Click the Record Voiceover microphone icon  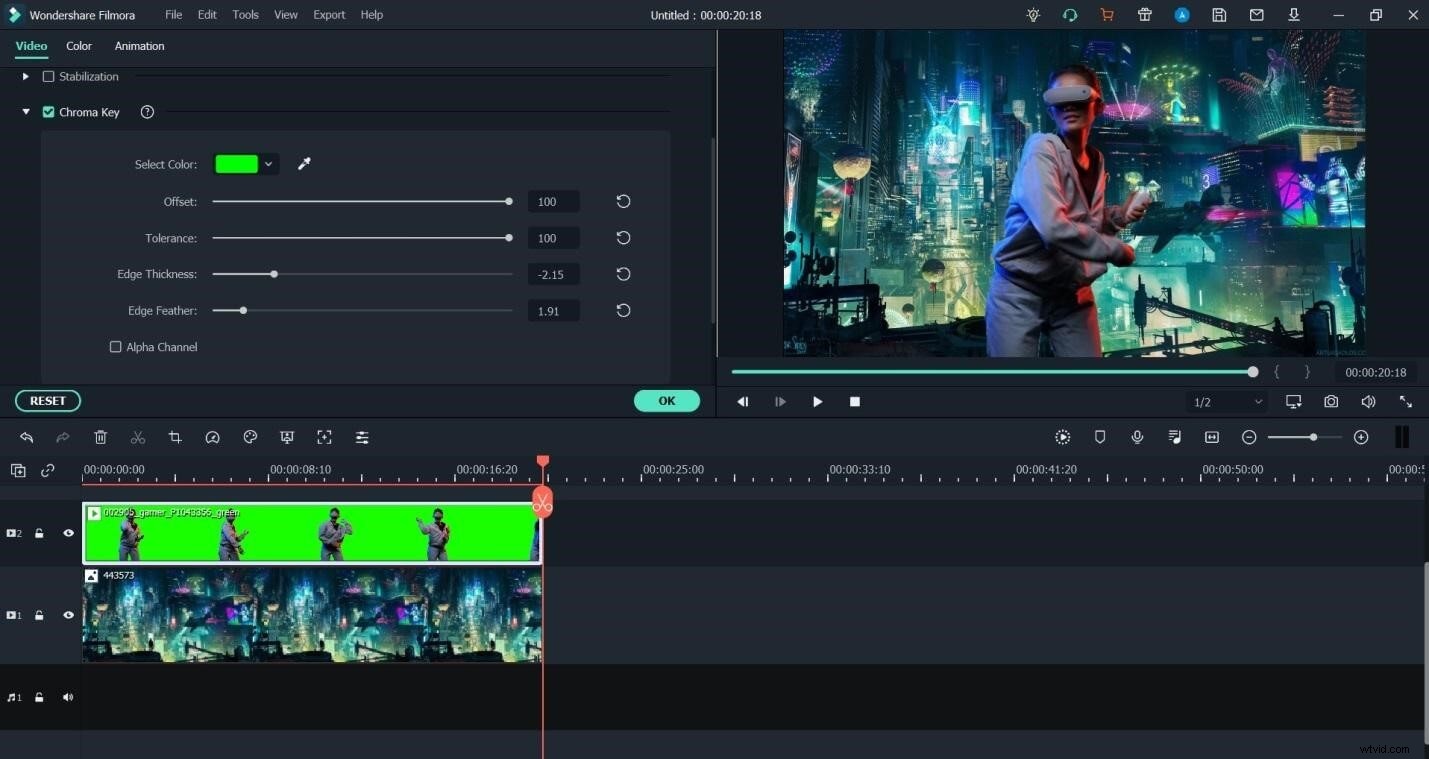pos(1137,437)
